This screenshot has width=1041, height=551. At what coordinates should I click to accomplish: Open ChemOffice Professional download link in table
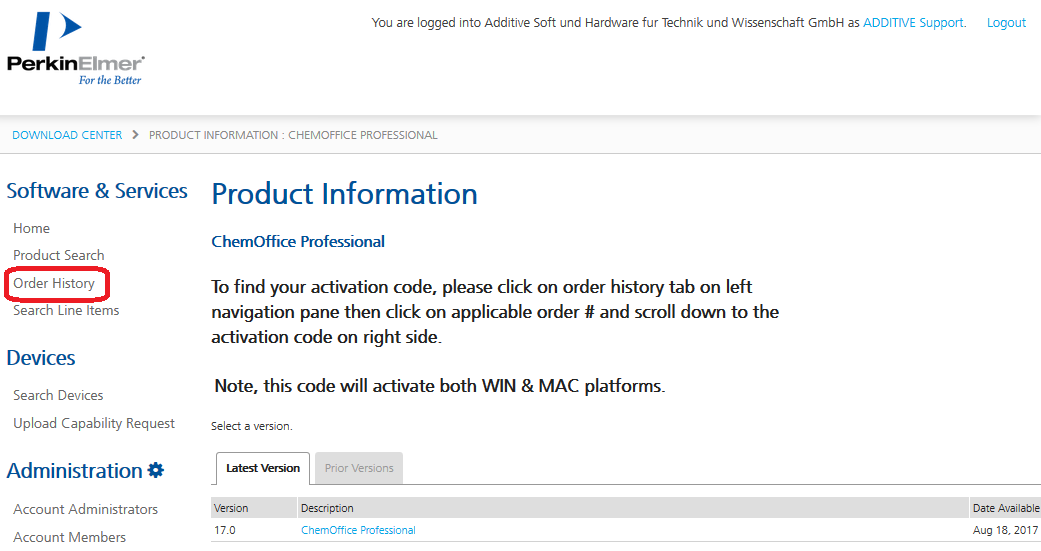pyautogui.click(x=359, y=530)
